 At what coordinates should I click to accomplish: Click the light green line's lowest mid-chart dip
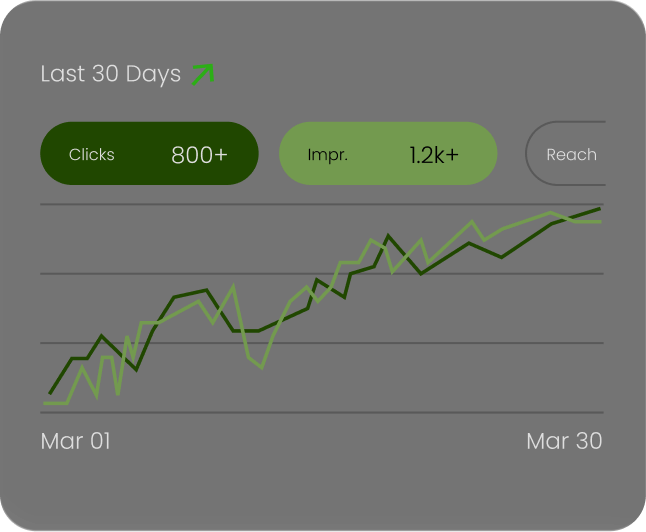(x=262, y=367)
